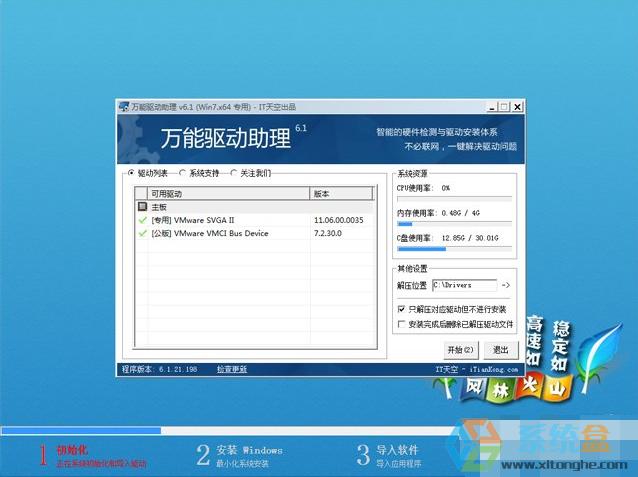Enable 安装完成后删除已解压驱动文件 checkbox
The image size is (638, 477).
point(401,324)
